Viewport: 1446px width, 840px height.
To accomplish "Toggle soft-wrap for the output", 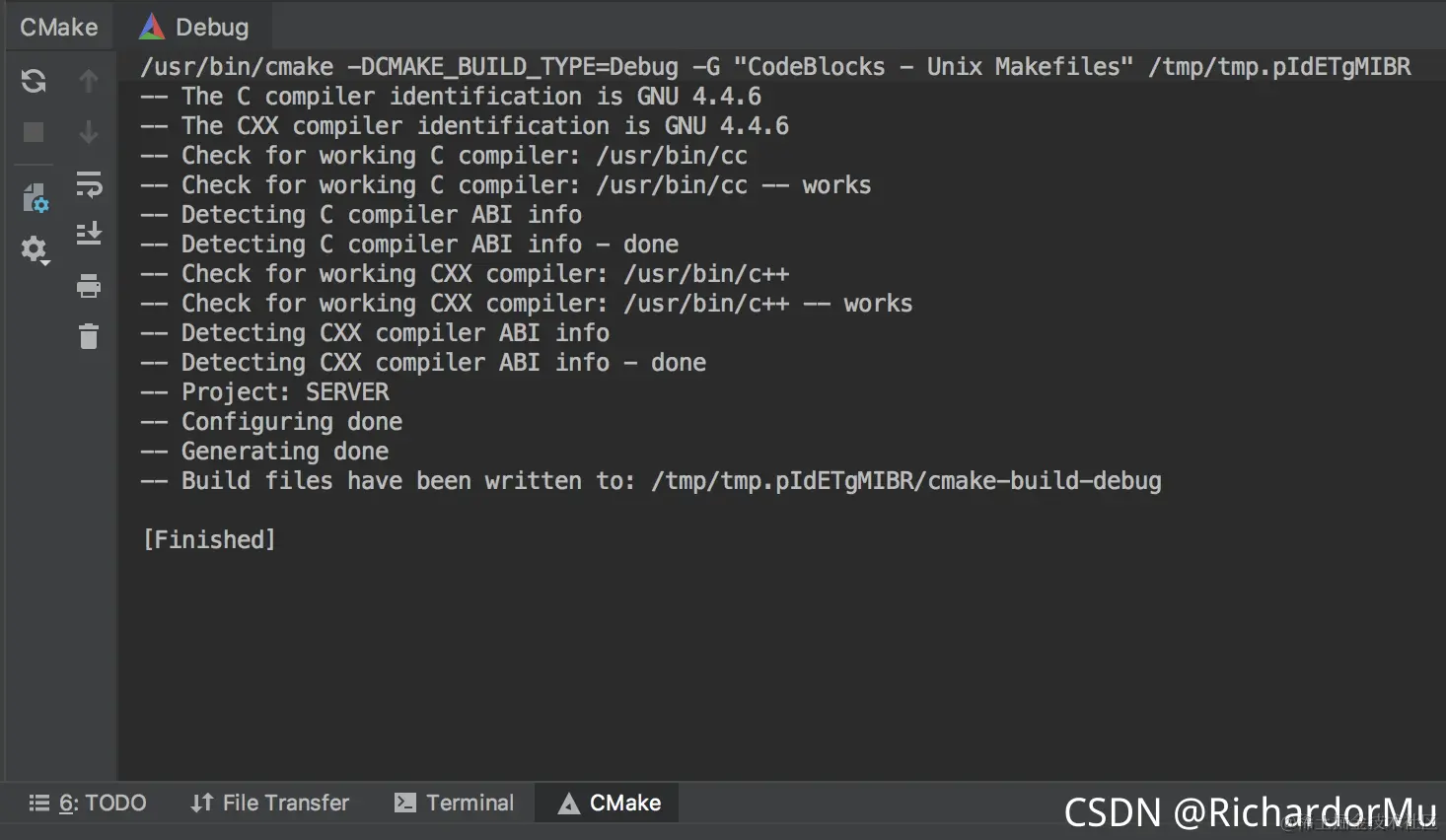I will 89,184.
